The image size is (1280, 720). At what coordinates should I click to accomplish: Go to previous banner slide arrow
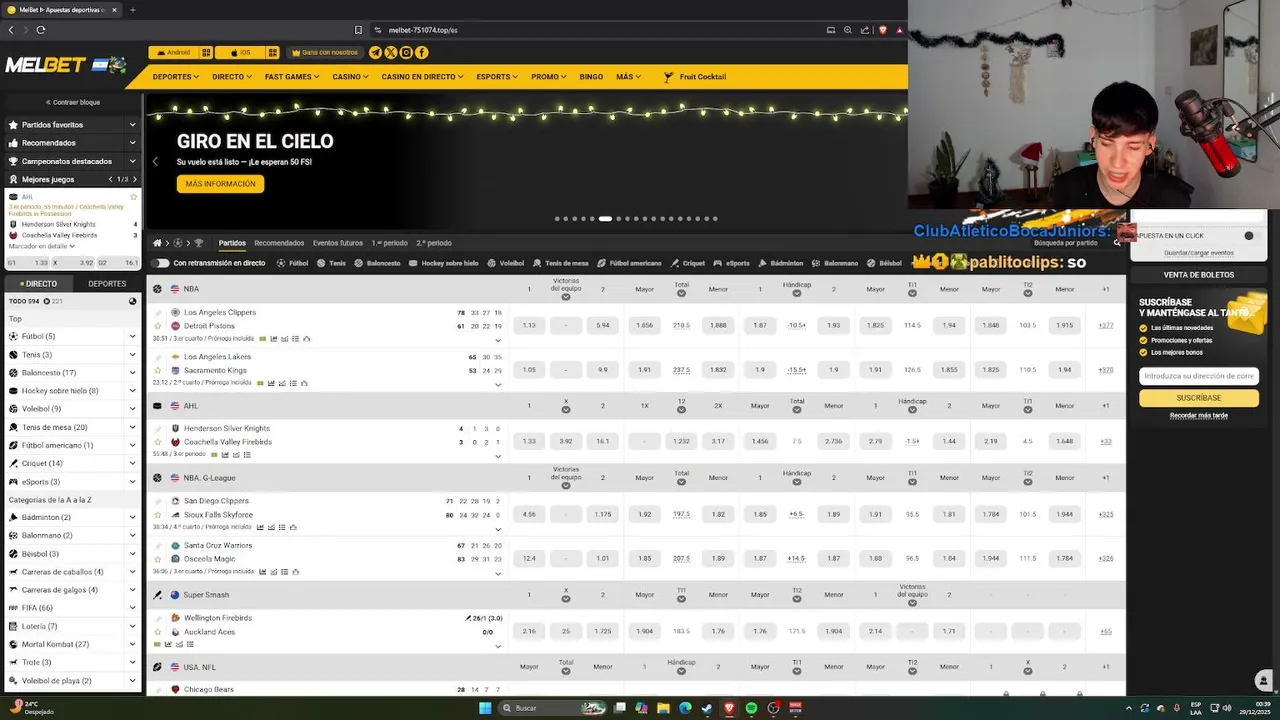point(155,161)
